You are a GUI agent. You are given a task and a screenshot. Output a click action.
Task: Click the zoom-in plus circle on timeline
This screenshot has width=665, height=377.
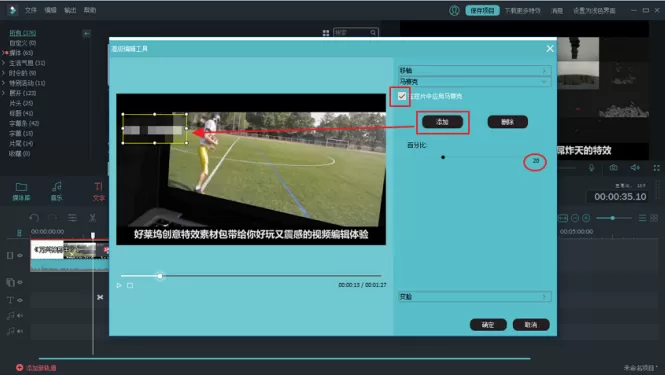click(x=586, y=218)
